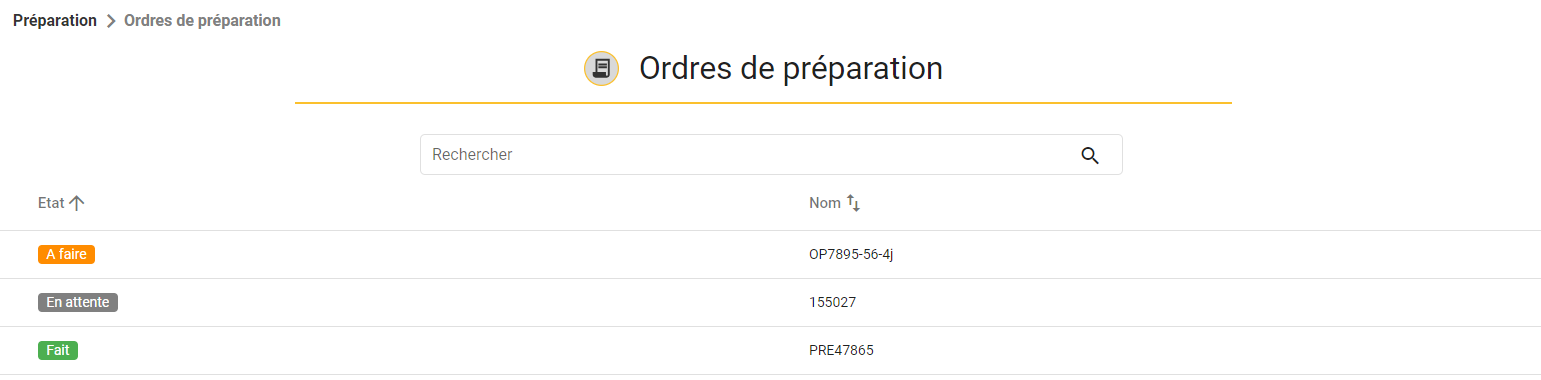The height and width of the screenshot is (380, 1541).
Task: Select the green Fait status badge
Action: tap(58, 350)
